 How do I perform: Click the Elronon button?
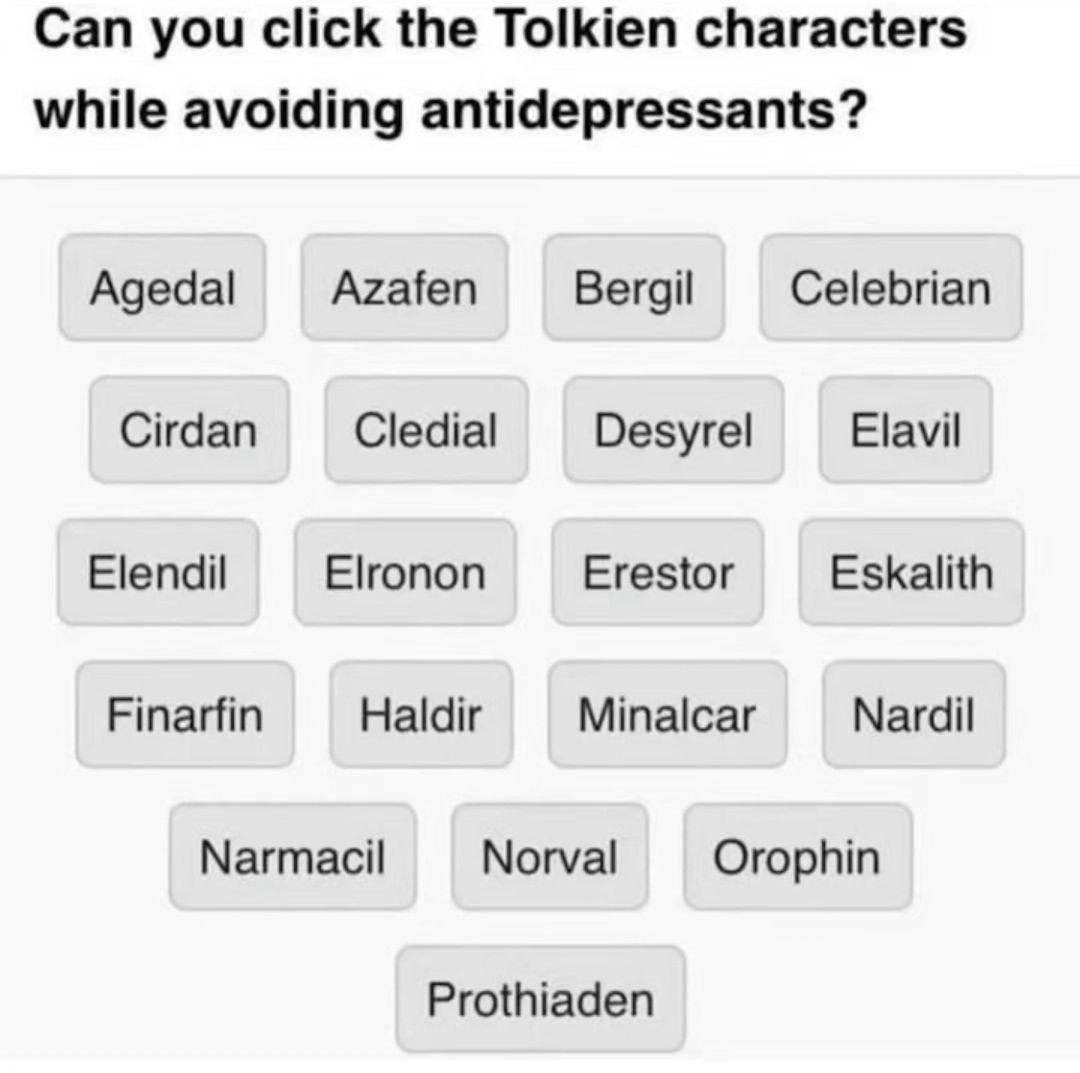pyautogui.click(x=405, y=572)
